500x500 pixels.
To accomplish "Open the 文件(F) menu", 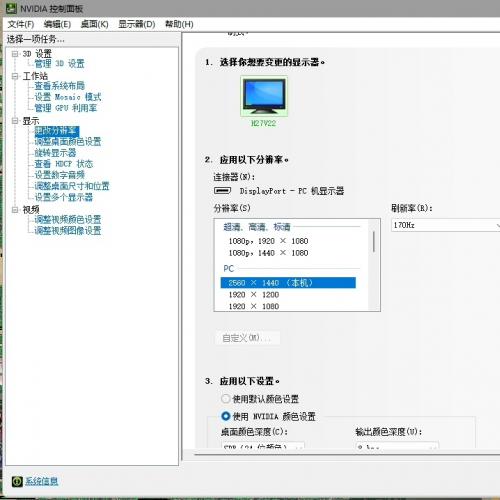I will (21, 24).
